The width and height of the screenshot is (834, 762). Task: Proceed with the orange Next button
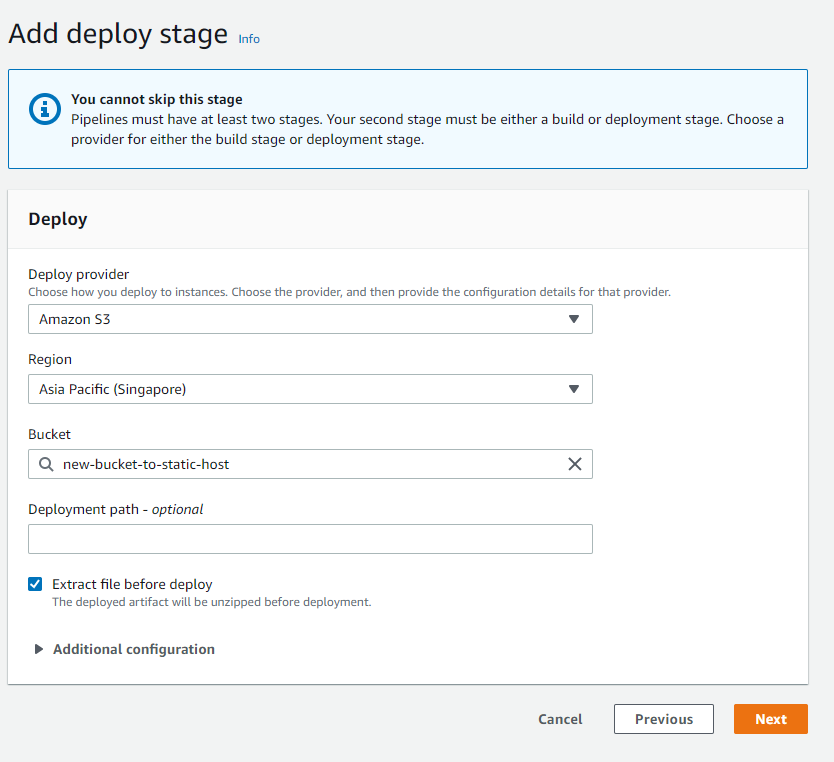(771, 719)
